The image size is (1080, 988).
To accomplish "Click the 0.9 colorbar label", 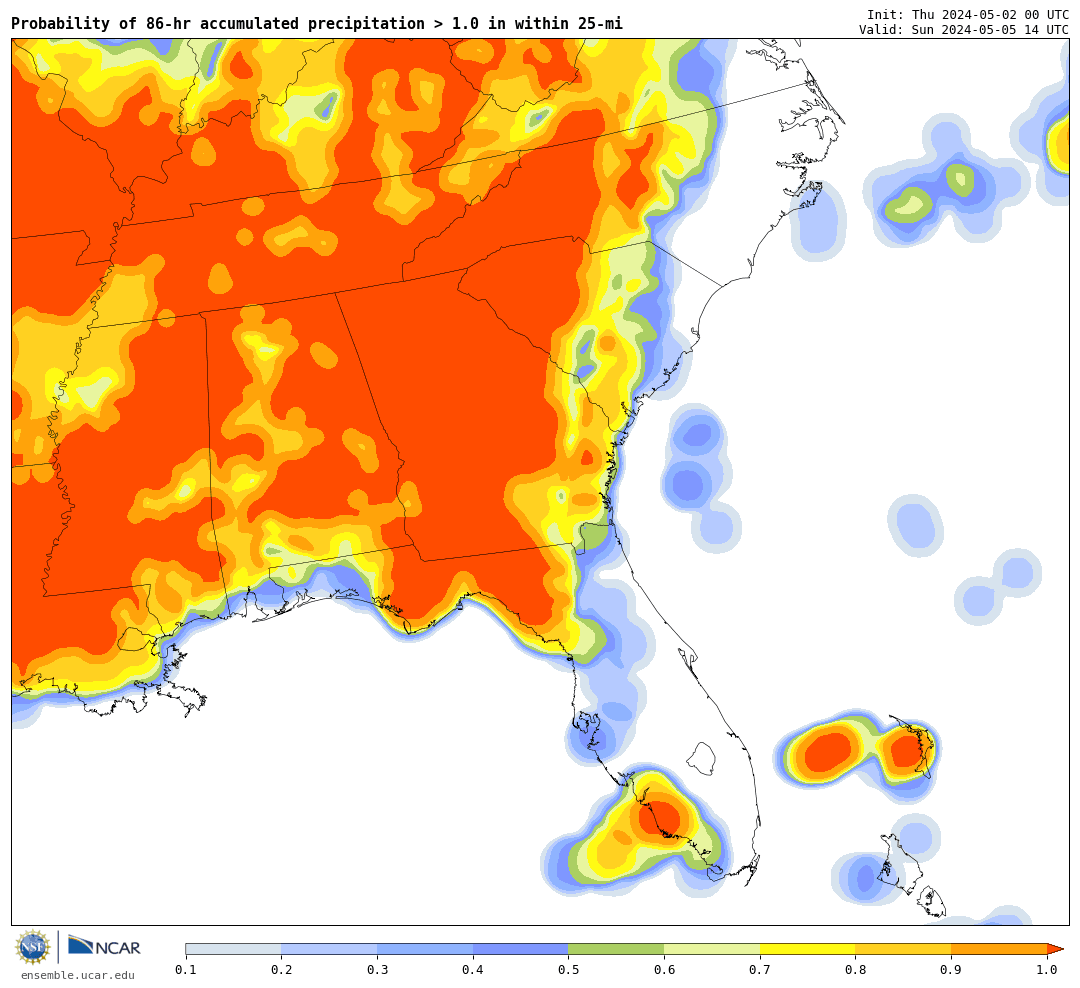I will point(951,970).
